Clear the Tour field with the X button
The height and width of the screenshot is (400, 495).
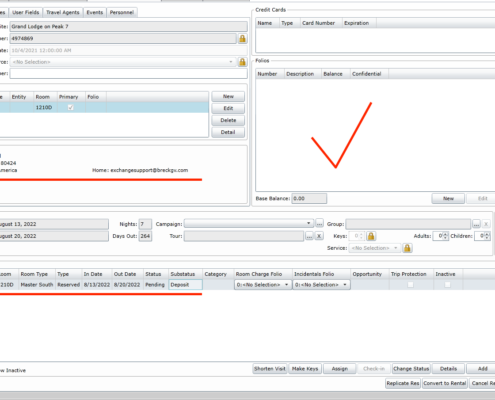pos(319,236)
